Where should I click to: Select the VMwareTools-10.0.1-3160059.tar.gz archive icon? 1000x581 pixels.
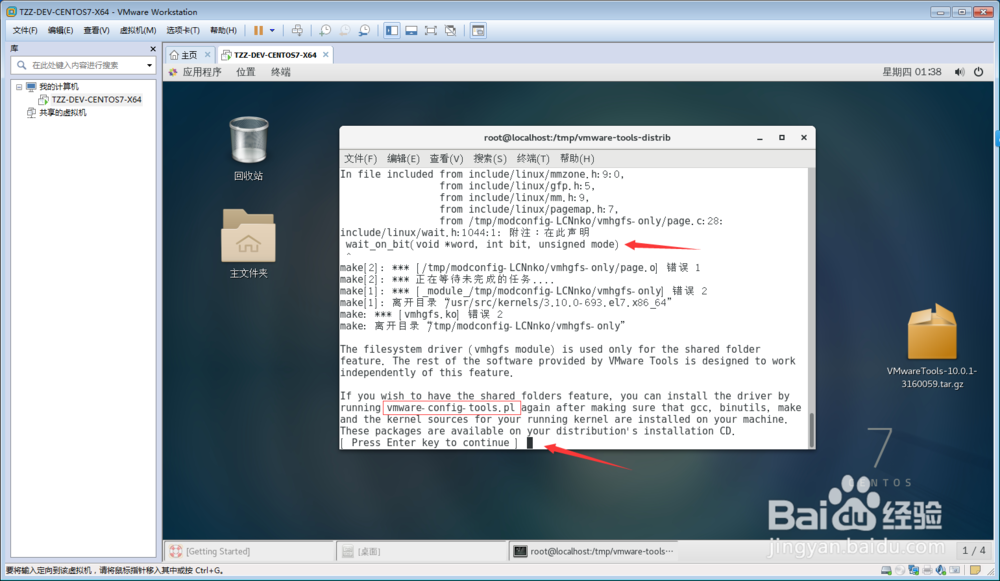coord(932,346)
